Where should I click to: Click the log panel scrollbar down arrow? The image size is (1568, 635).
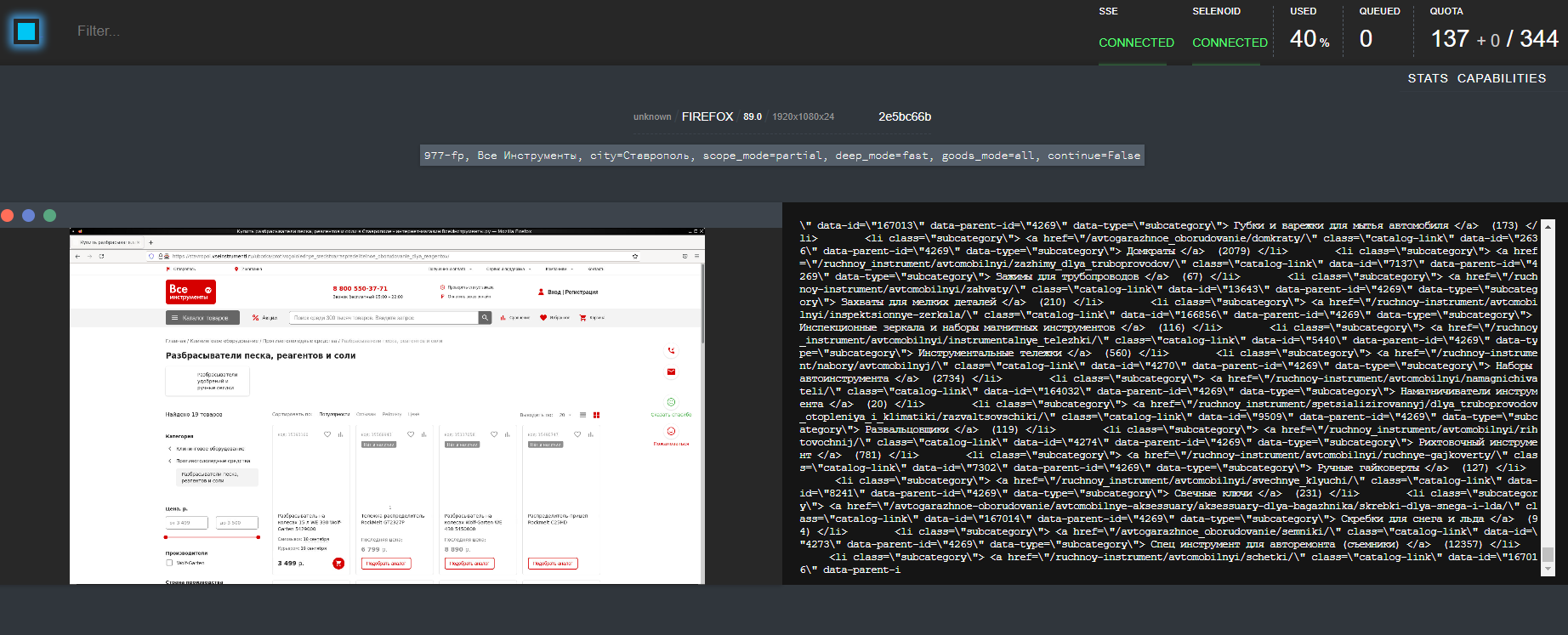pos(1548,569)
